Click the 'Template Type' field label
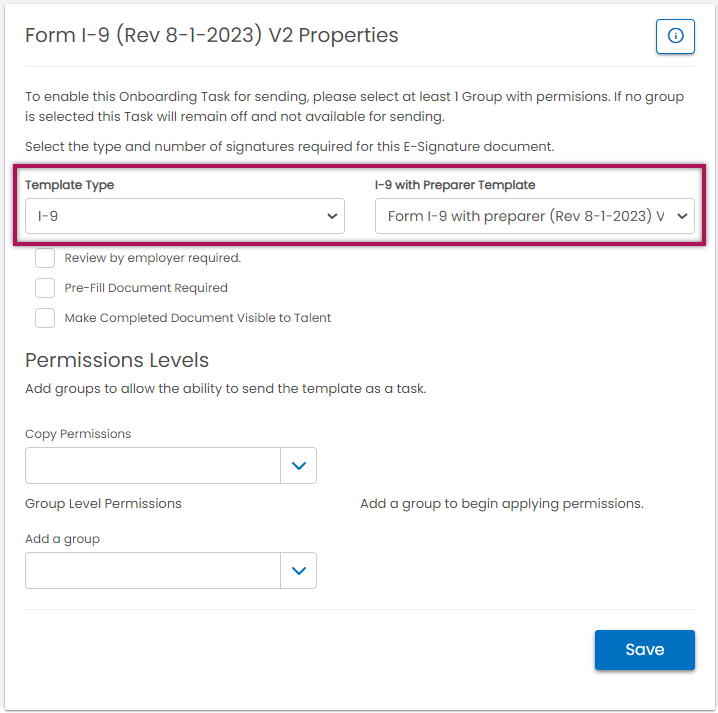The height and width of the screenshot is (713, 718). [x=69, y=185]
